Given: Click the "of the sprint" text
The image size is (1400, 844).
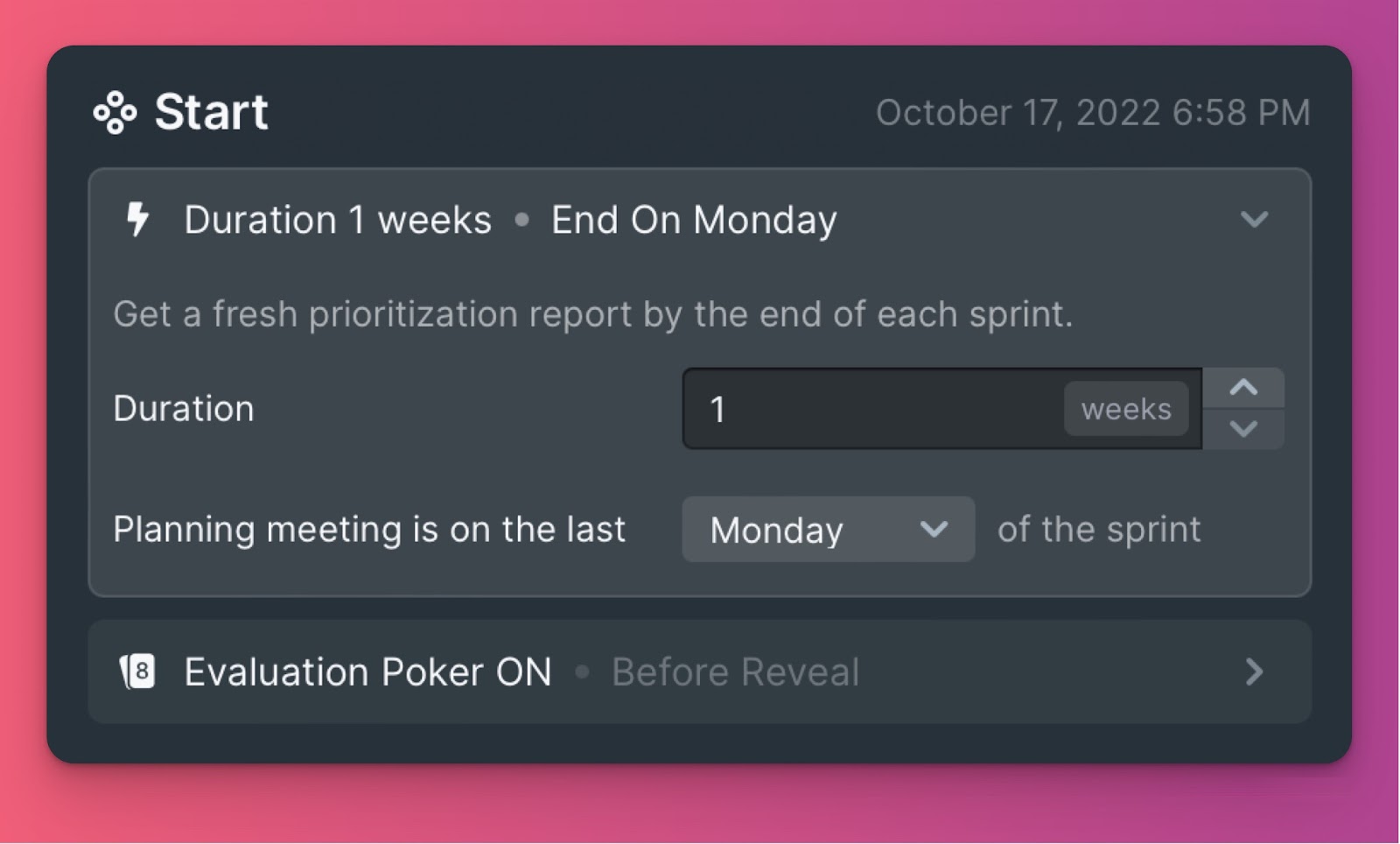Looking at the screenshot, I should [x=1099, y=530].
